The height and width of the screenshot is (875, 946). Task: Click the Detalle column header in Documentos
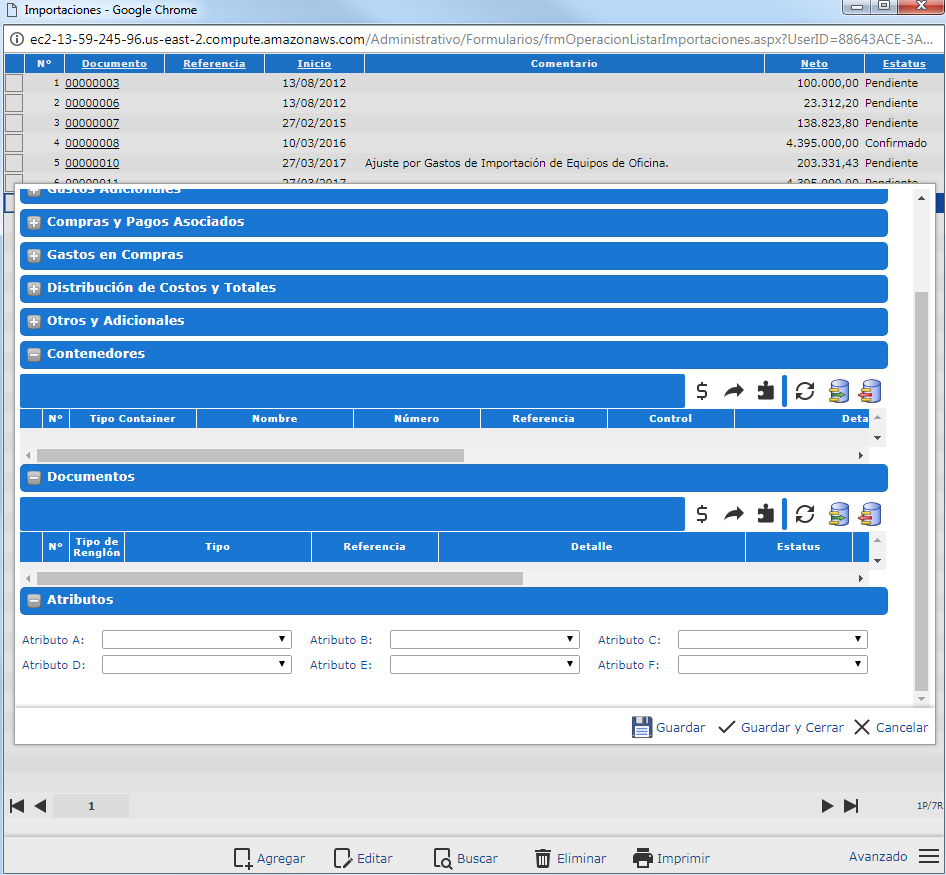pos(592,546)
